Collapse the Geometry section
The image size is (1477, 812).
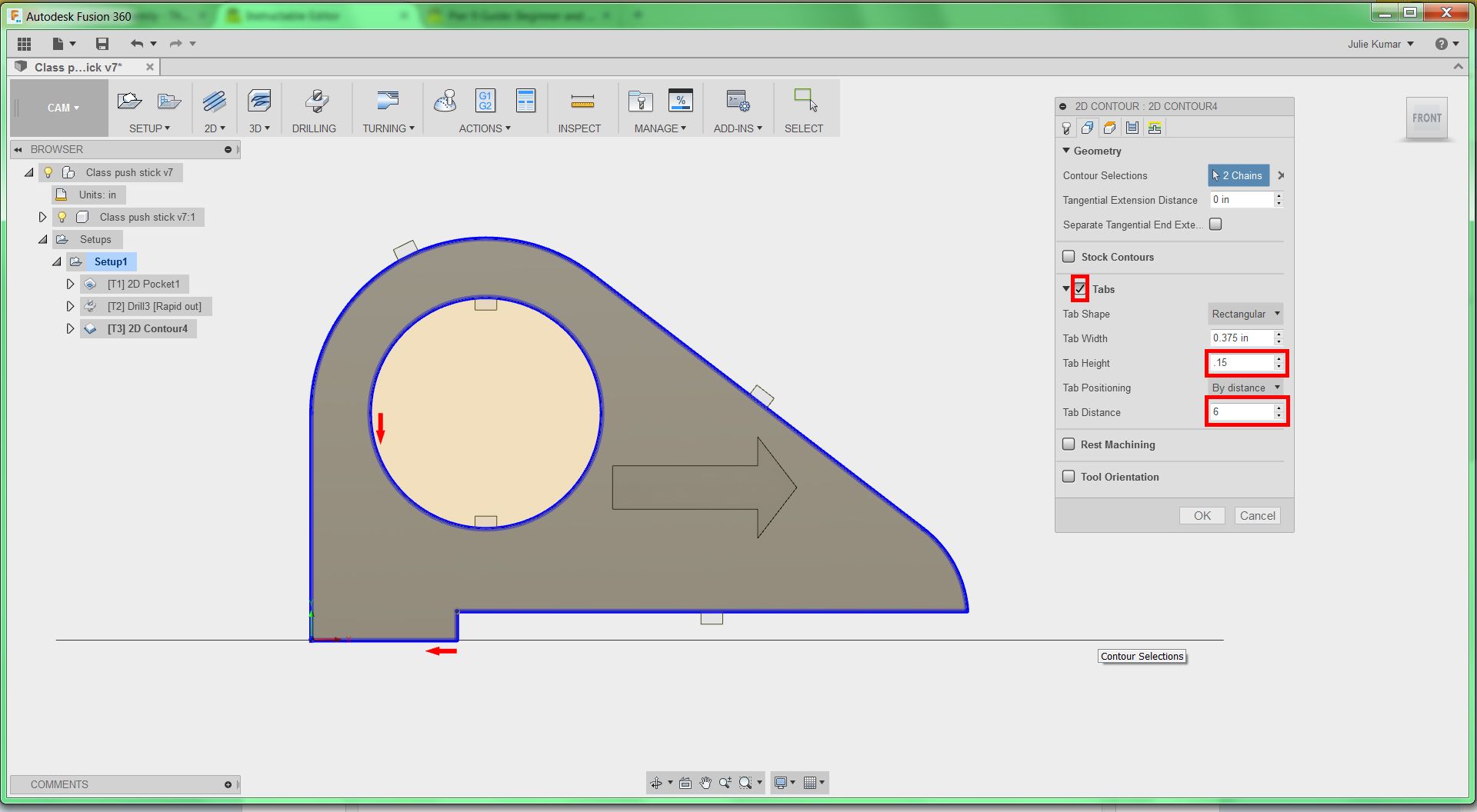1065,151
